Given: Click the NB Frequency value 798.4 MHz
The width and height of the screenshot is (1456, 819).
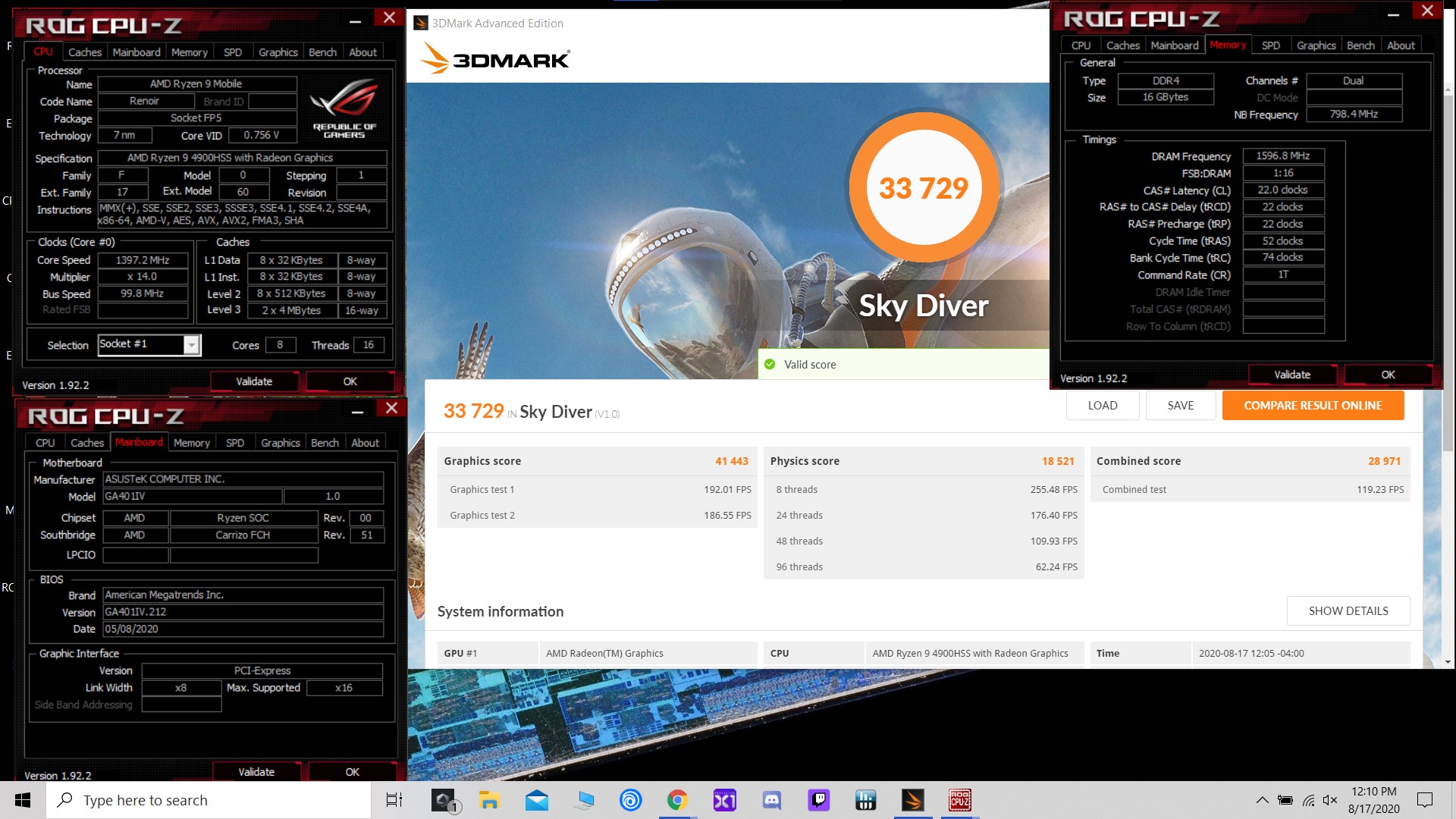Looking at the screenshot, I should [x=1354, y=115].
